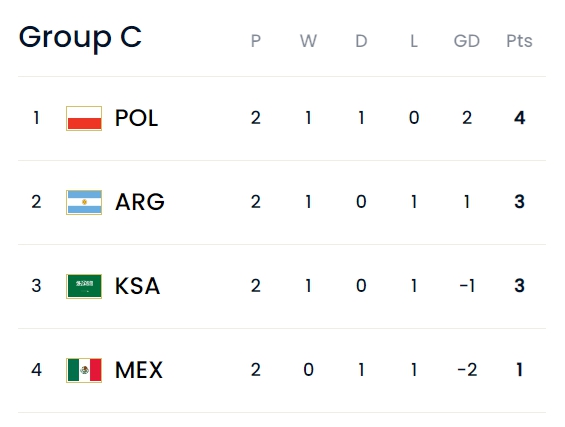Click the GD column header
Screen dimensions: 565x427
pyautogui.click(x=467, y=41)
